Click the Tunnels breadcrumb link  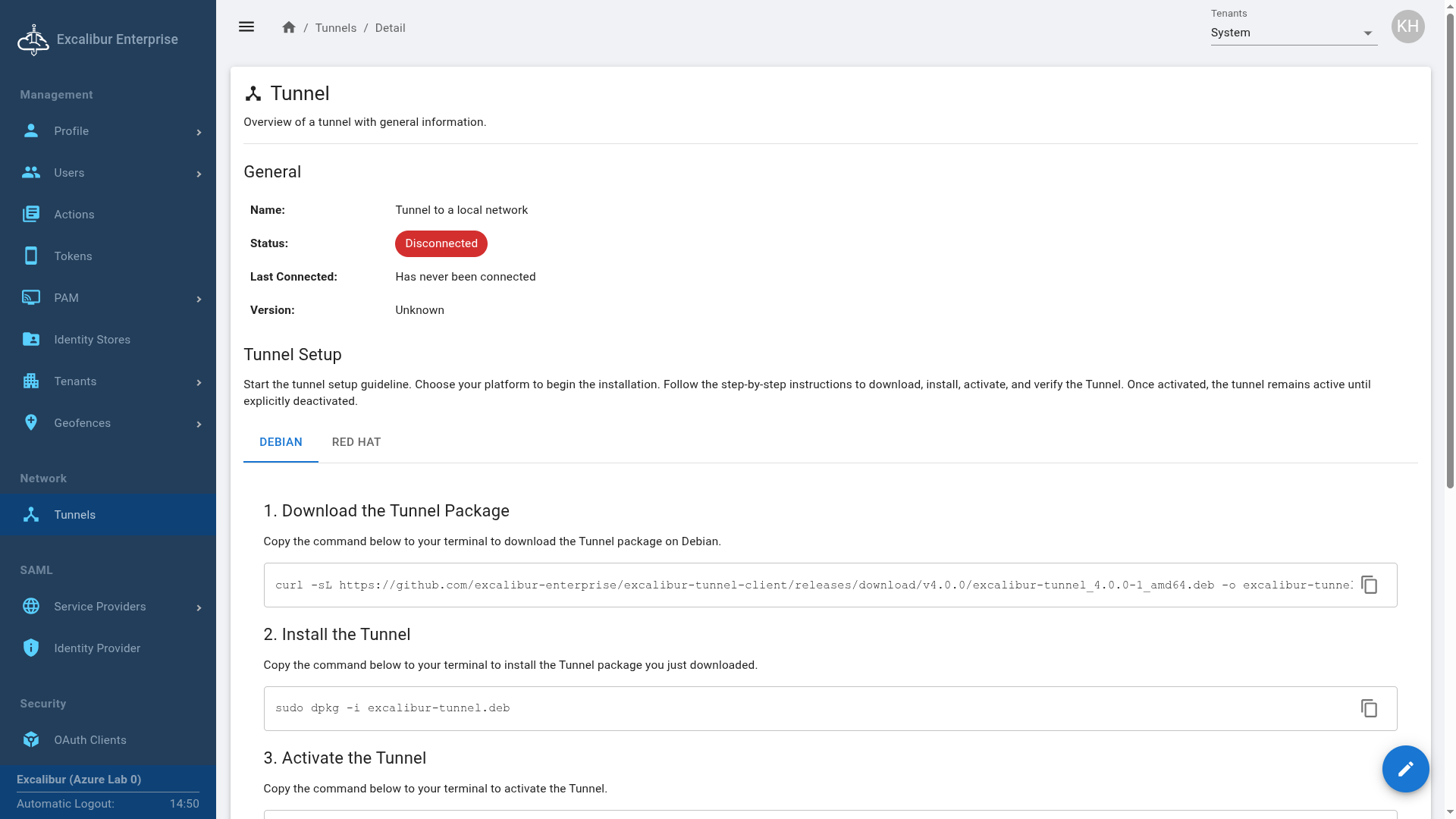335,28
